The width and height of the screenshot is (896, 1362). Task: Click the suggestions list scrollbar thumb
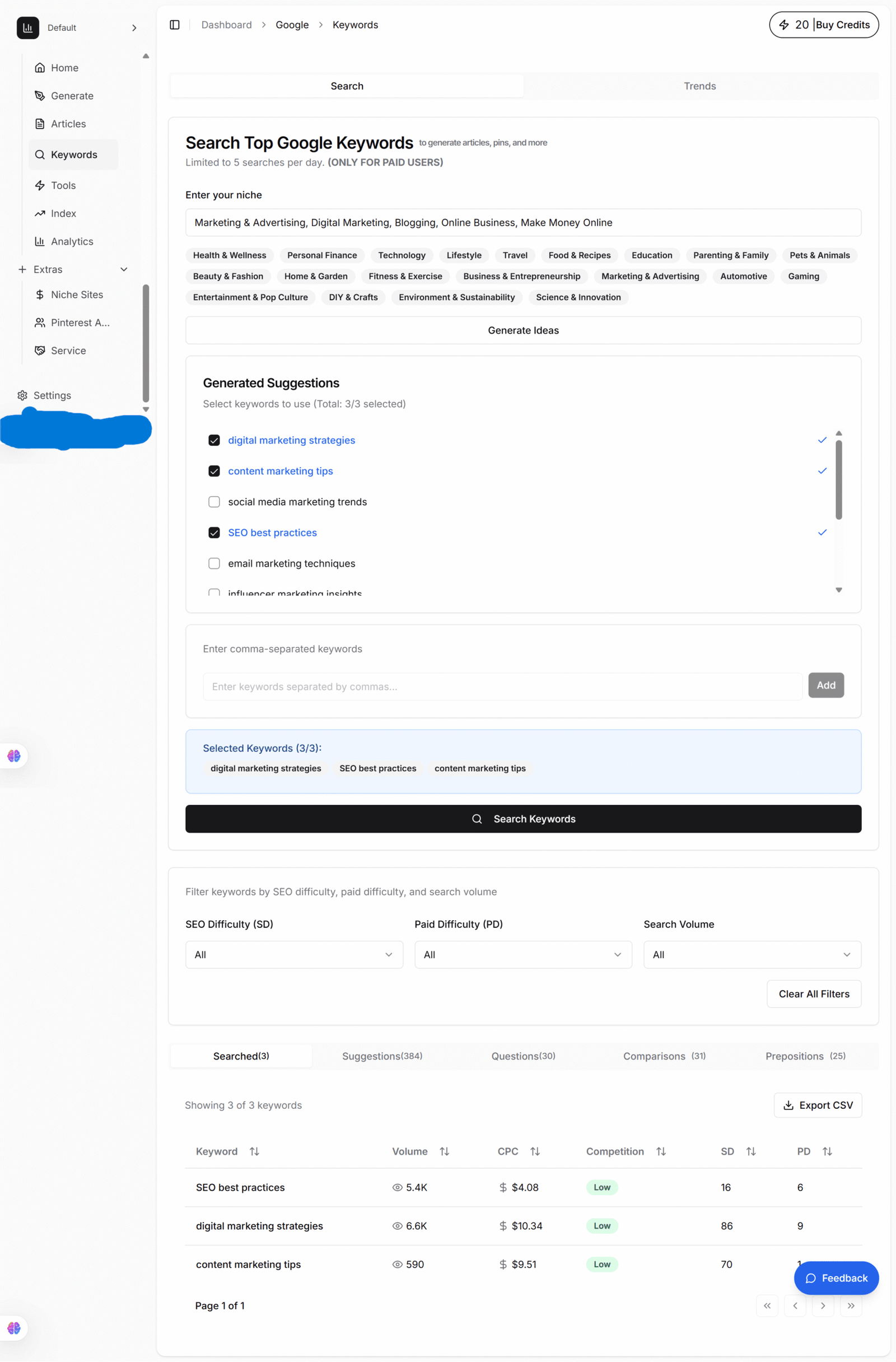pos(838,479)
